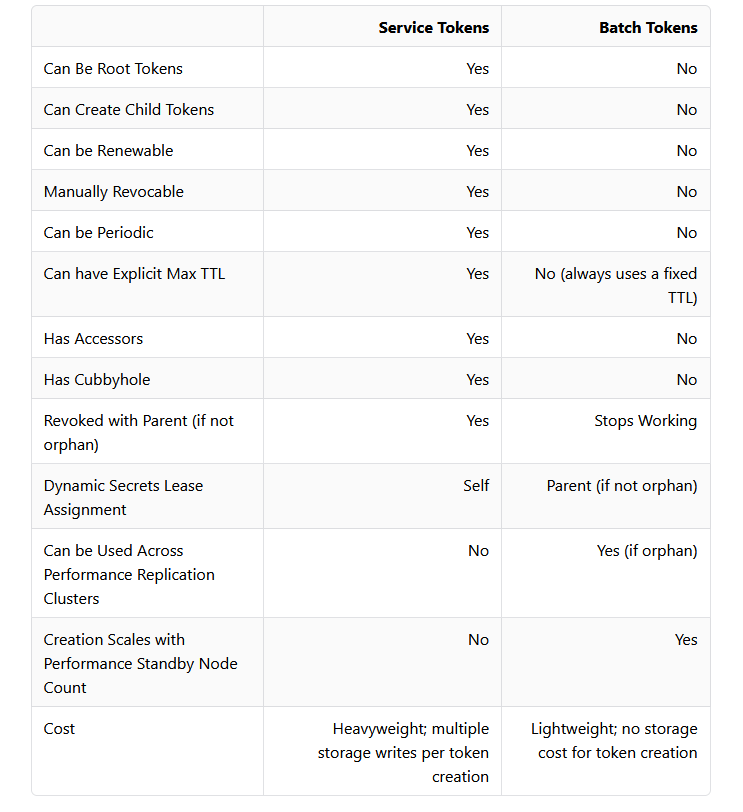This screenshot has height=812, width=743.
Task: Select 'Creation Scales with Performance Standby' label
Action: (140, 663)
